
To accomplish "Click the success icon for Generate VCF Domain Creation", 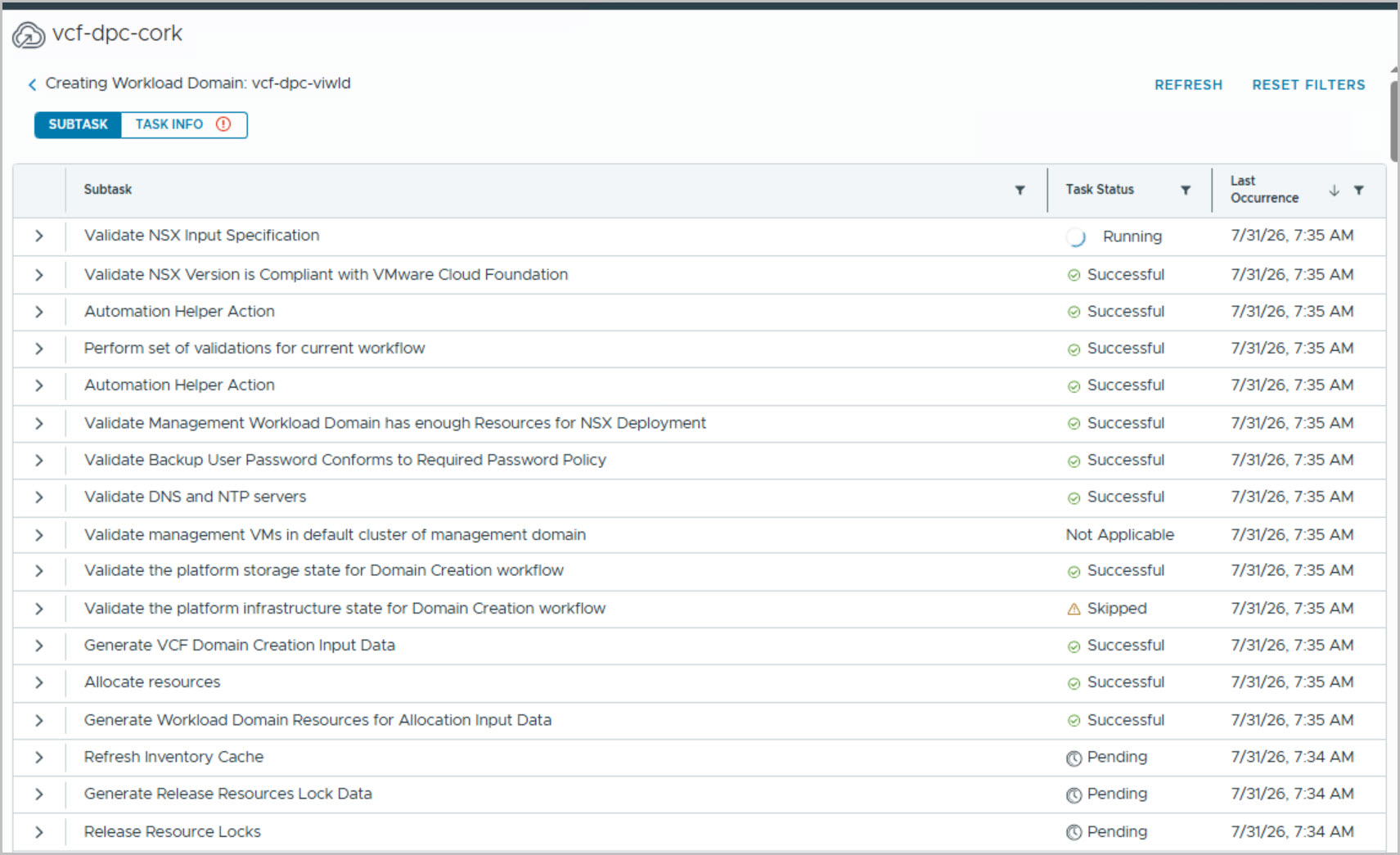I will [x=1074, y=646].
